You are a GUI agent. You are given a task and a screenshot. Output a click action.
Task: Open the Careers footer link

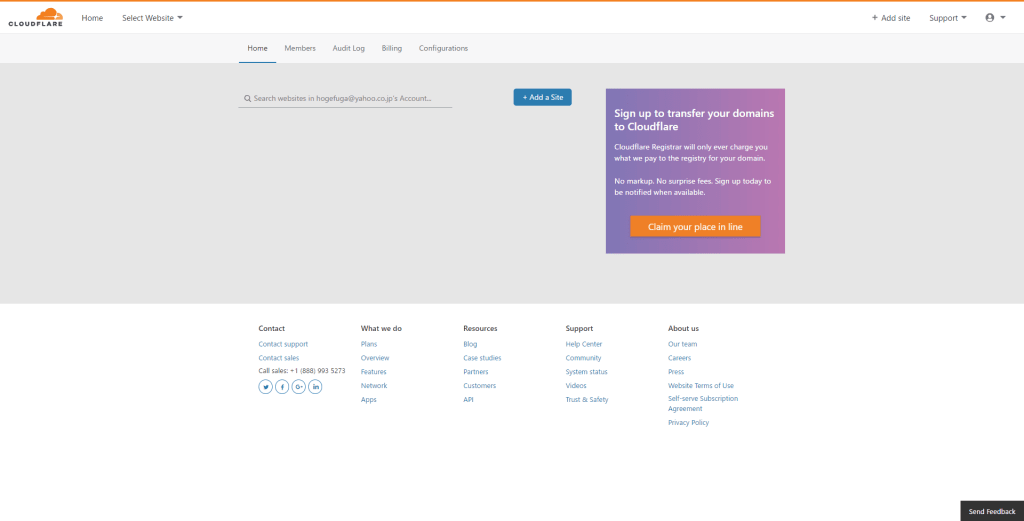pyautogui.click(x=679, y=358)
